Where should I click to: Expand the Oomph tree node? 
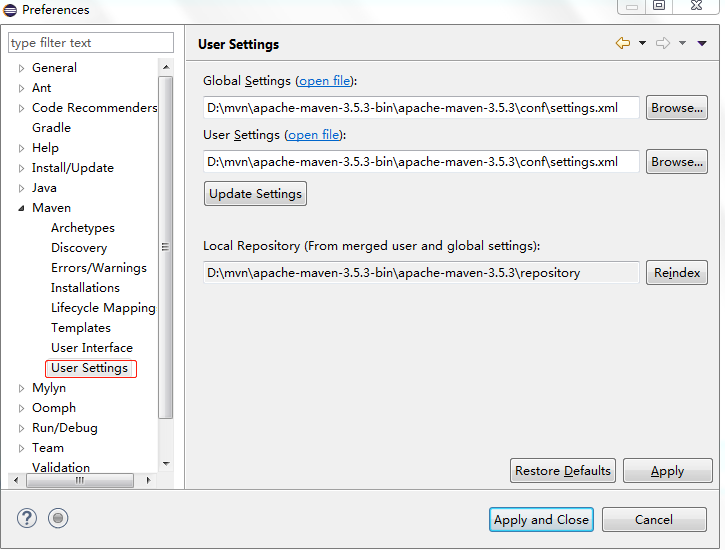pos(21,408)
